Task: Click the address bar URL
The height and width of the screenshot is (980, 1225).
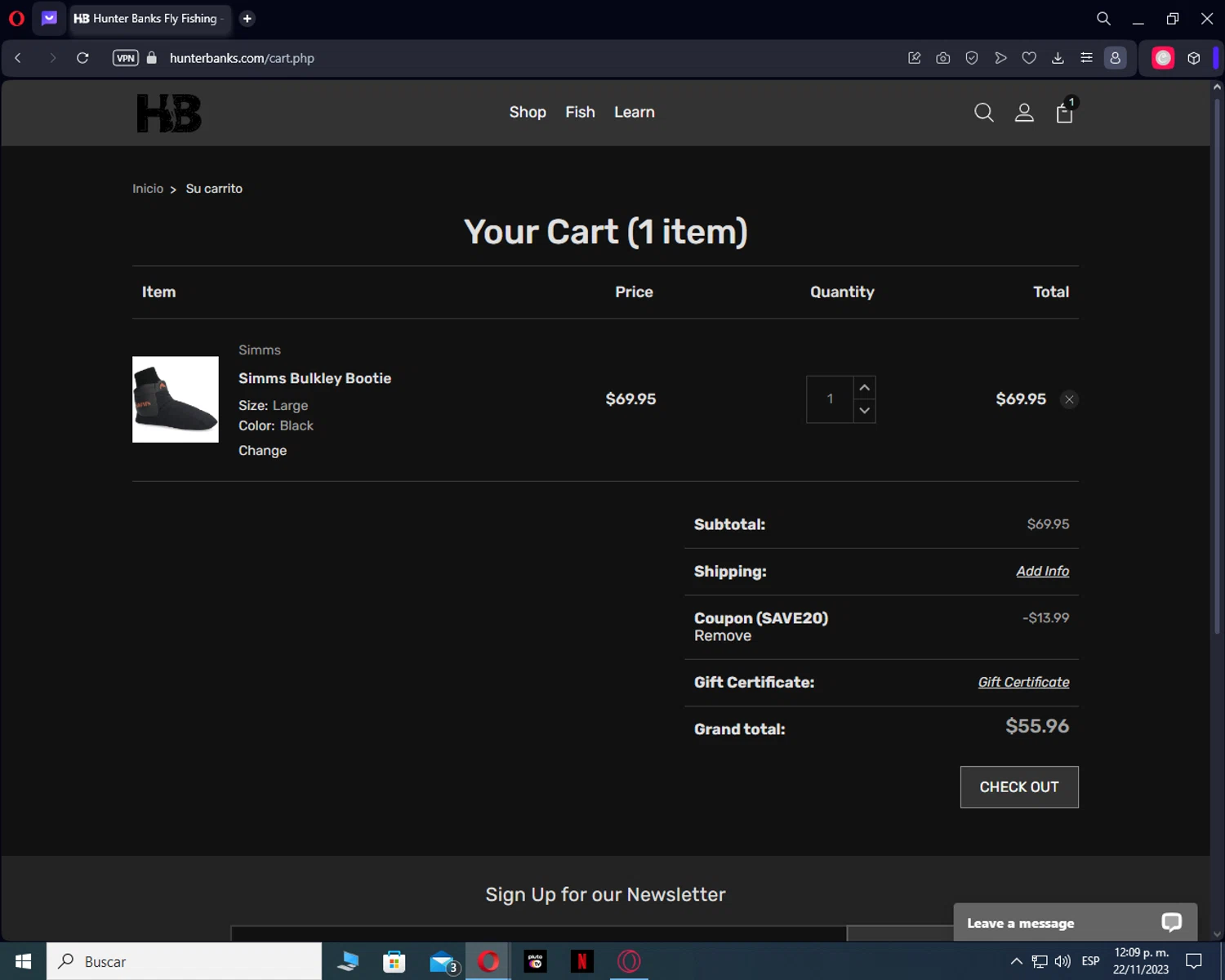Action: pos(242,58)
